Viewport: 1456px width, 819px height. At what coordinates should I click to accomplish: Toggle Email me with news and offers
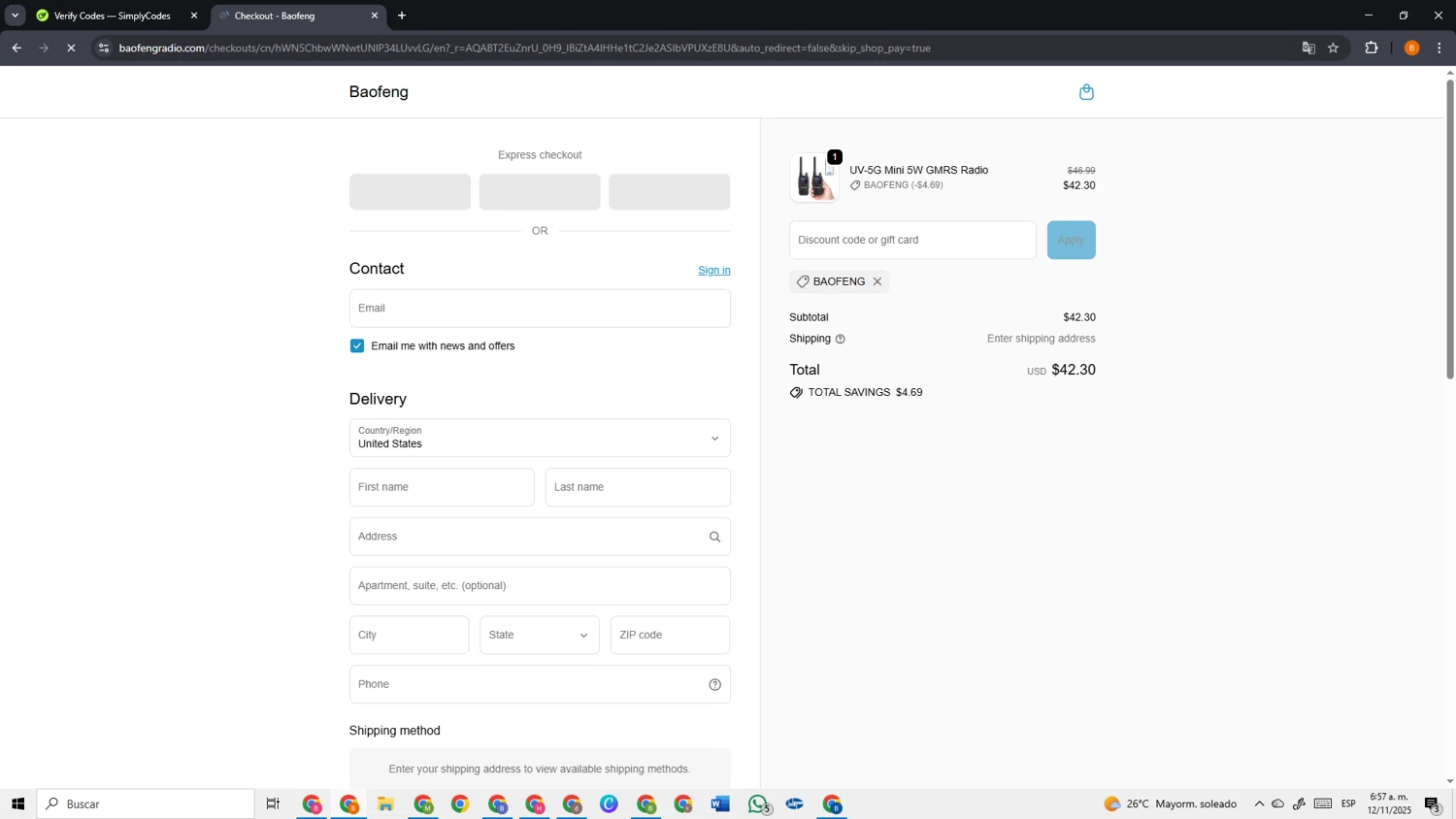click(357, 346)
